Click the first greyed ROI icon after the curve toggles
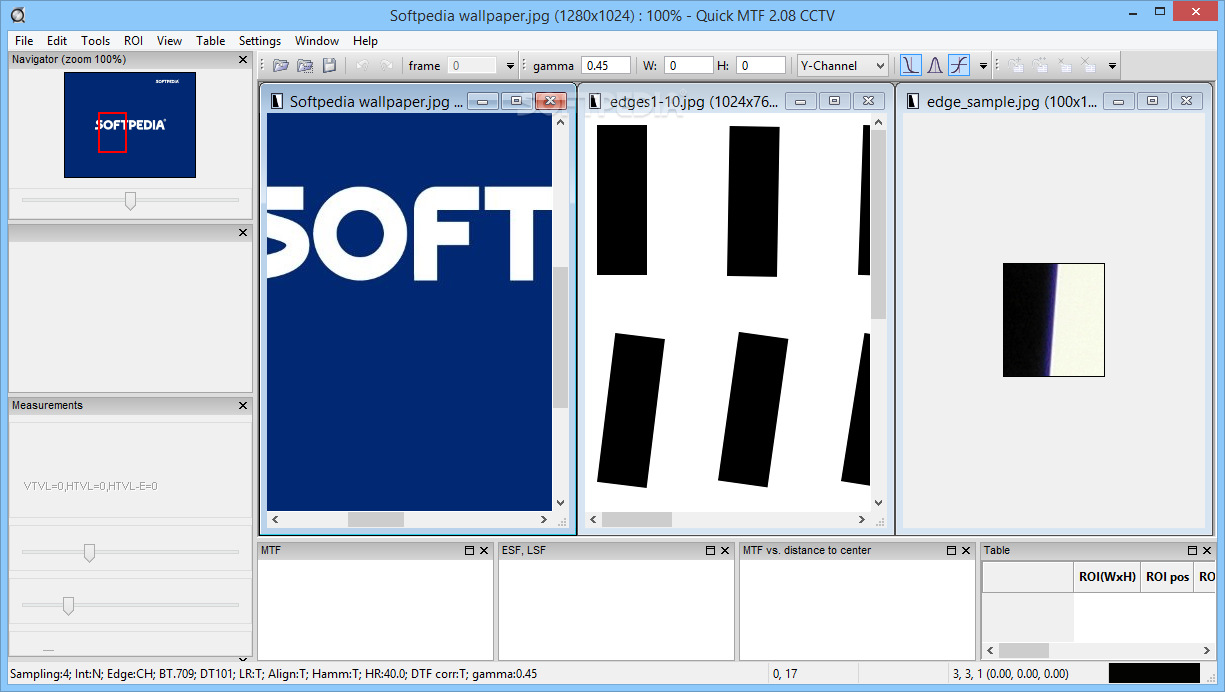 click(x=1016, y=65)
